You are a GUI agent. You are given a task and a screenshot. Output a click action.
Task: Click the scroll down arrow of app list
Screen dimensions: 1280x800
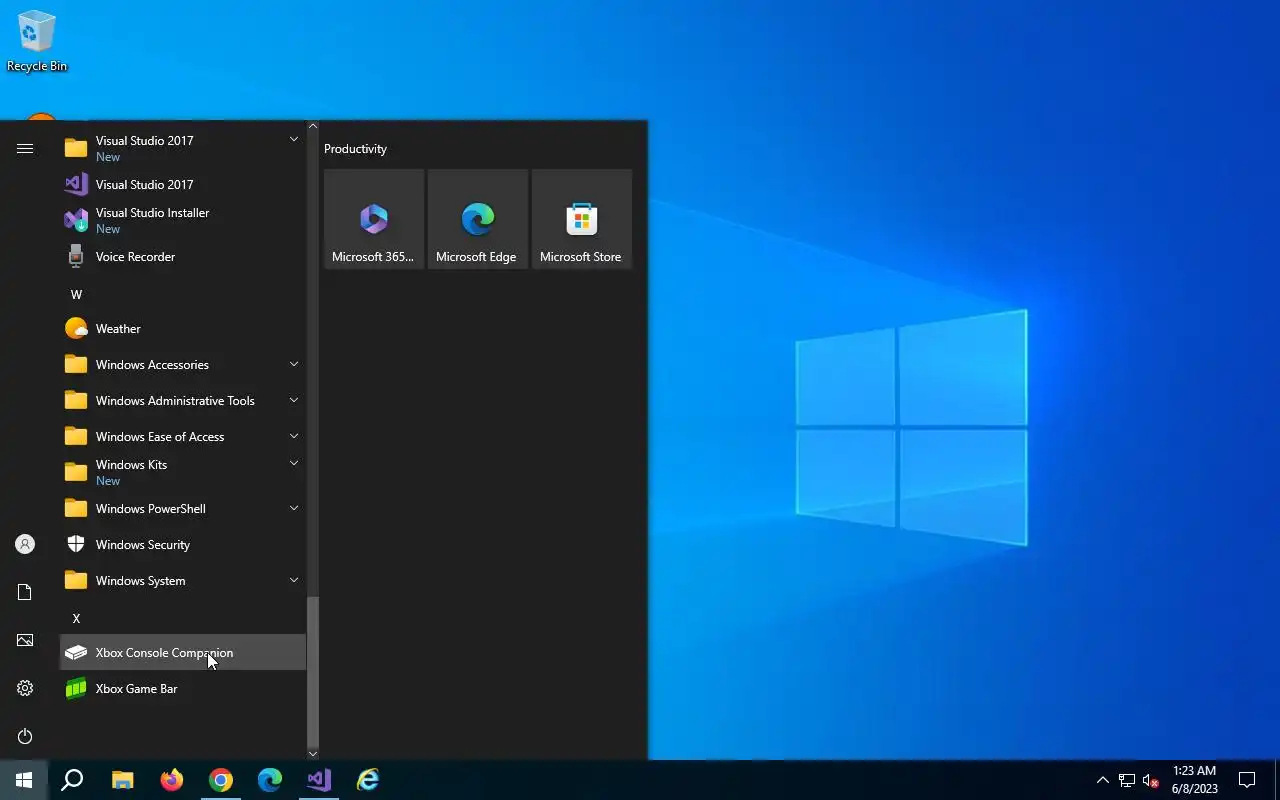(313, 754)
